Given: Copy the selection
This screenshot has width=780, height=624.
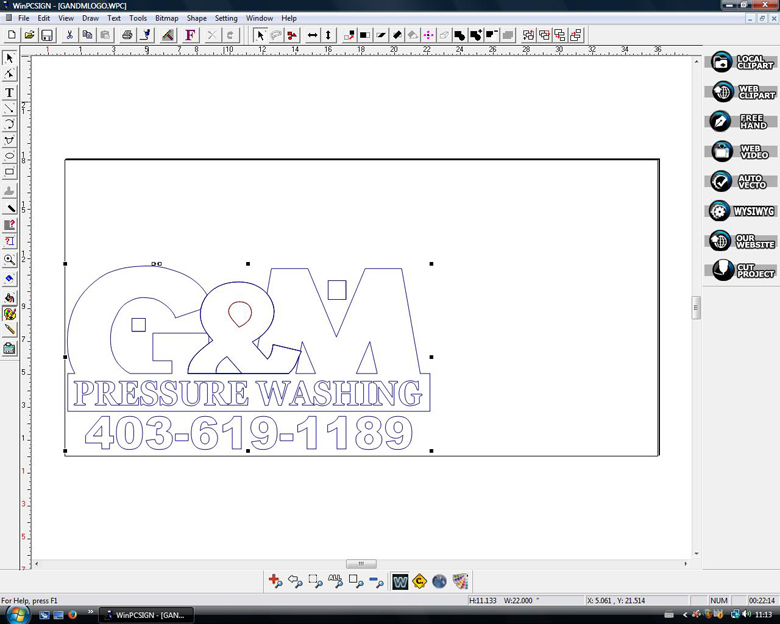Looking at the screenshot, I should click(87, 35).
